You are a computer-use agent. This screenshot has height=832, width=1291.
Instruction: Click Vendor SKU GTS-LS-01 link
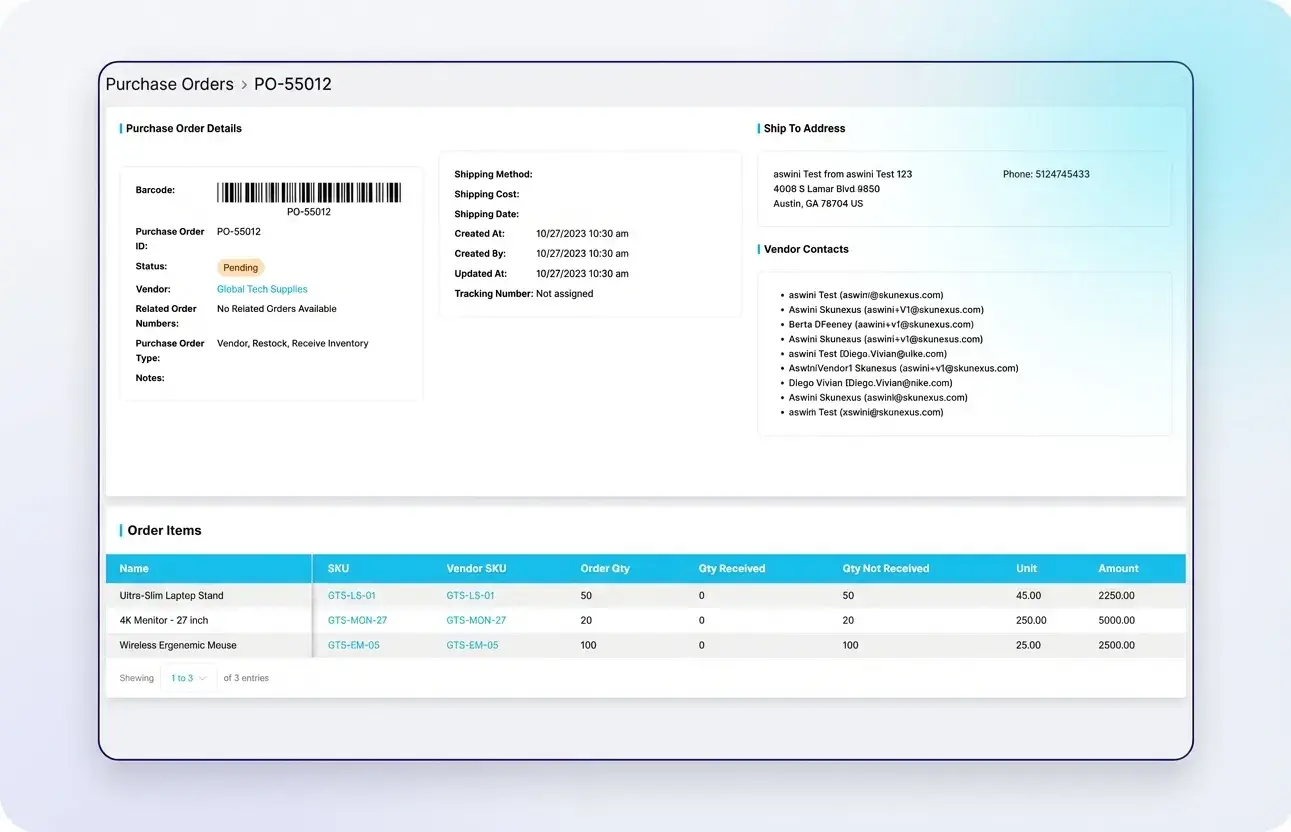pyautogui.click(x=470, y=596)
